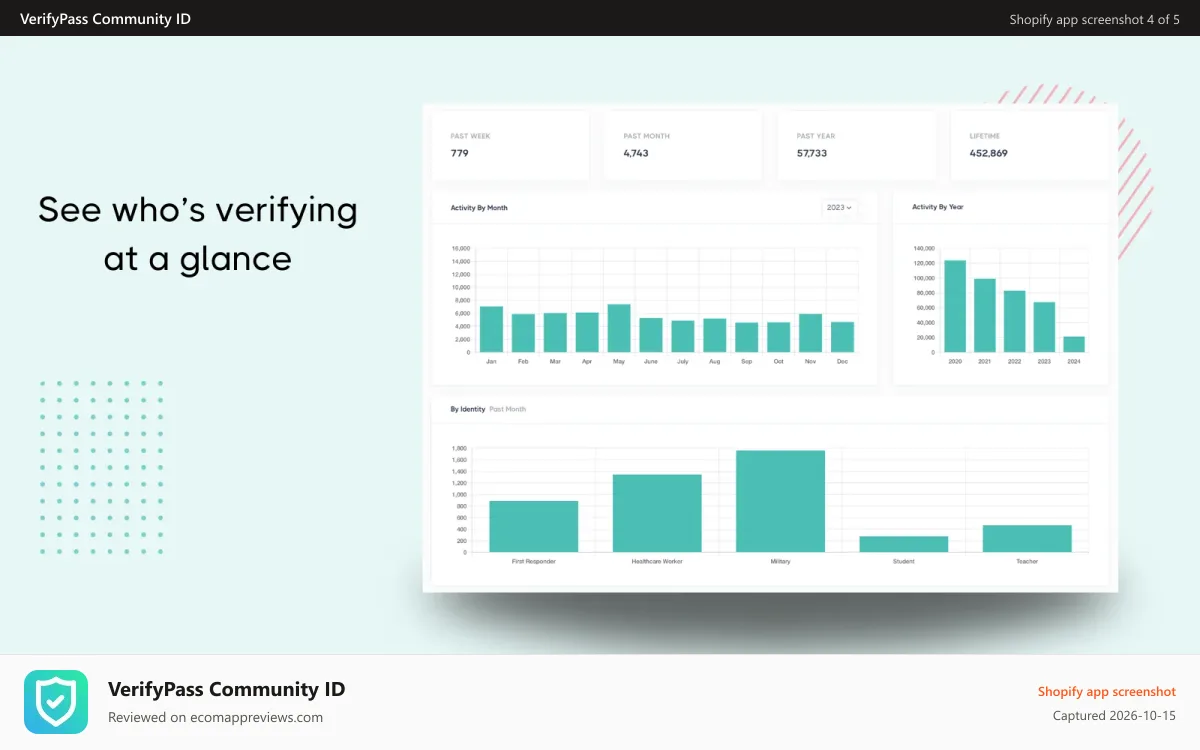Screen dimensions: 1200x750
Task: Click the Nov bar in Activity By Month
Action: point(810,333)
